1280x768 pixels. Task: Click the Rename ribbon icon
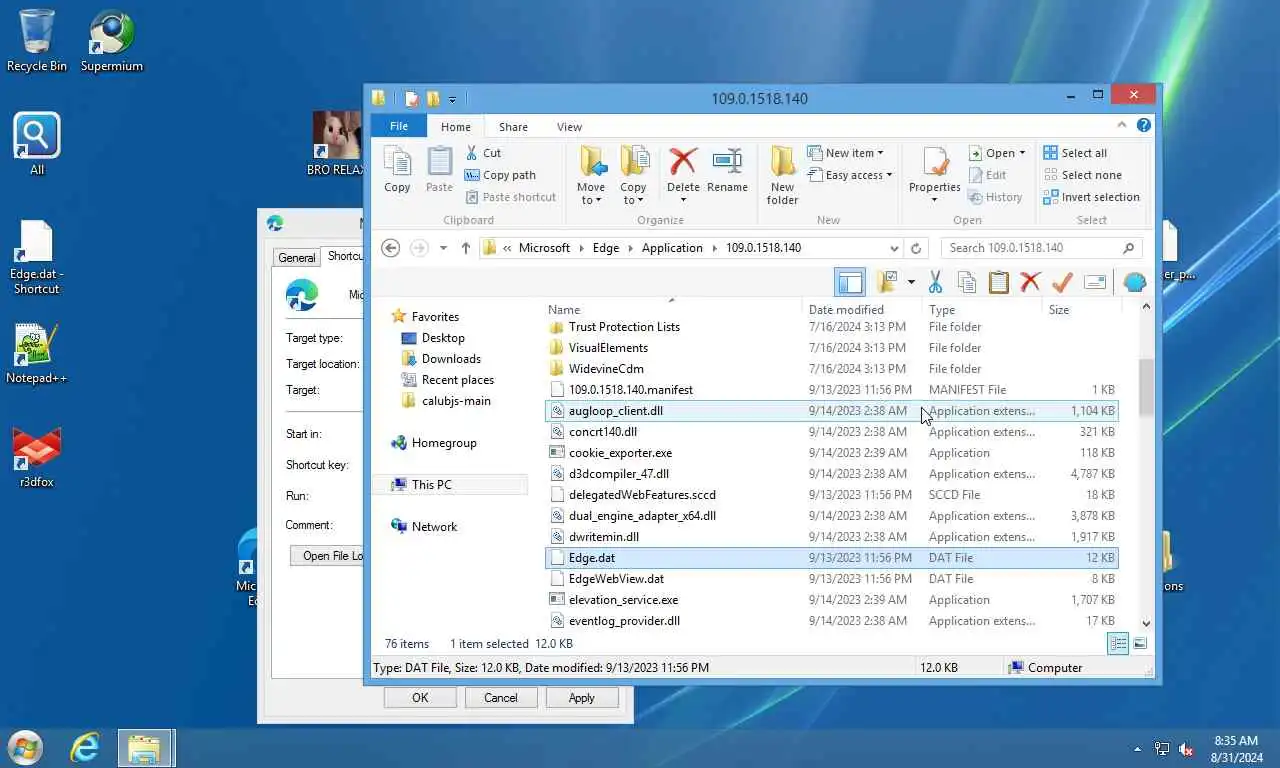(727, 161)
